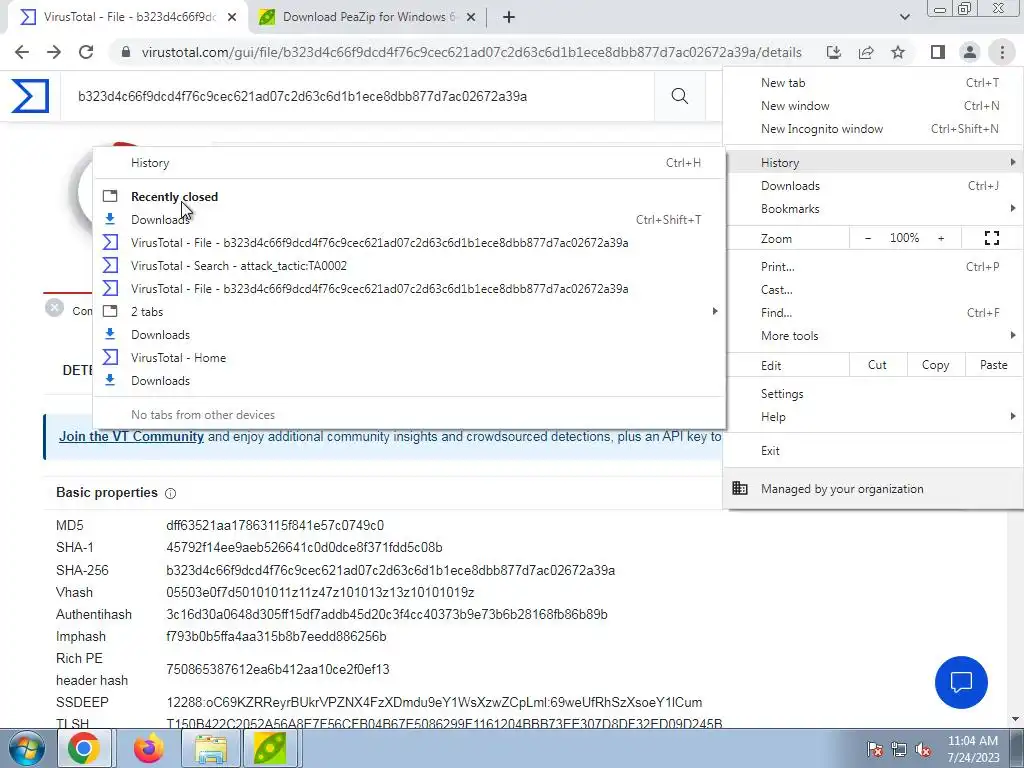This screenshot has height=768, width=1024.
Task: Click the VirusTotal hash search field
Action: pyautogui.click(x=357, y=97)
